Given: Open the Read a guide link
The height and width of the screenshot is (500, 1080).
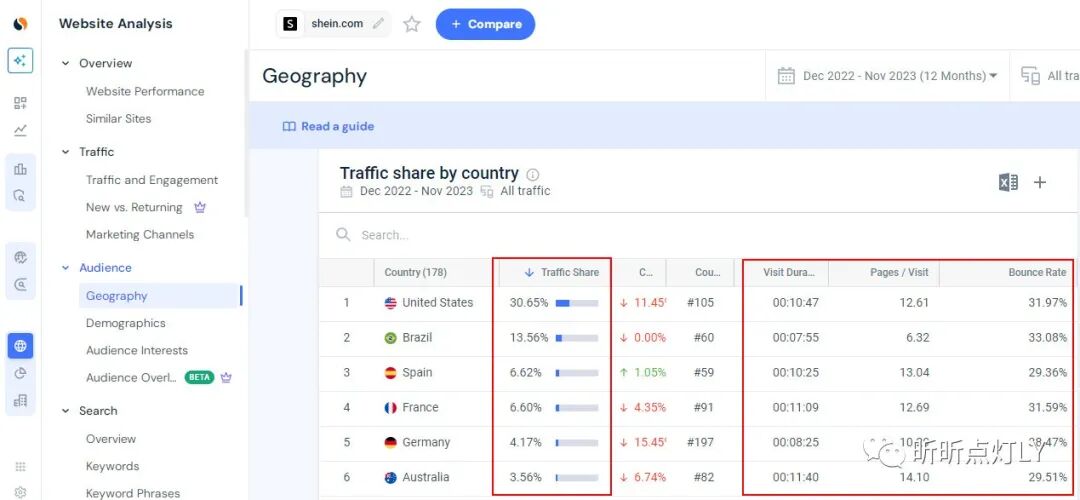Looking at the screenshot, I should [x=329, y=127].
